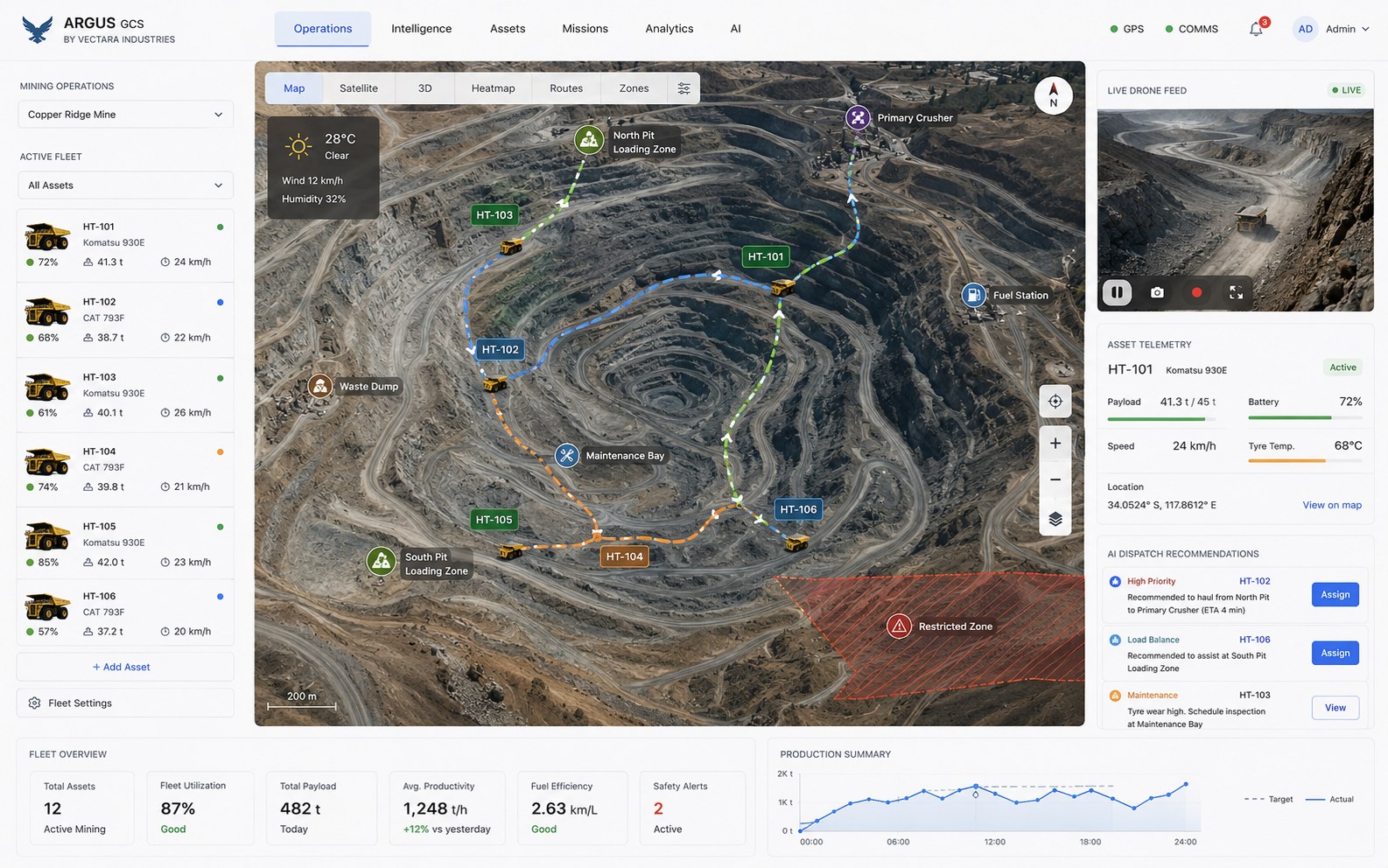Select the HT-104 fleet card
This screenshot has height=868, width=1388.
tap(125, 470)
